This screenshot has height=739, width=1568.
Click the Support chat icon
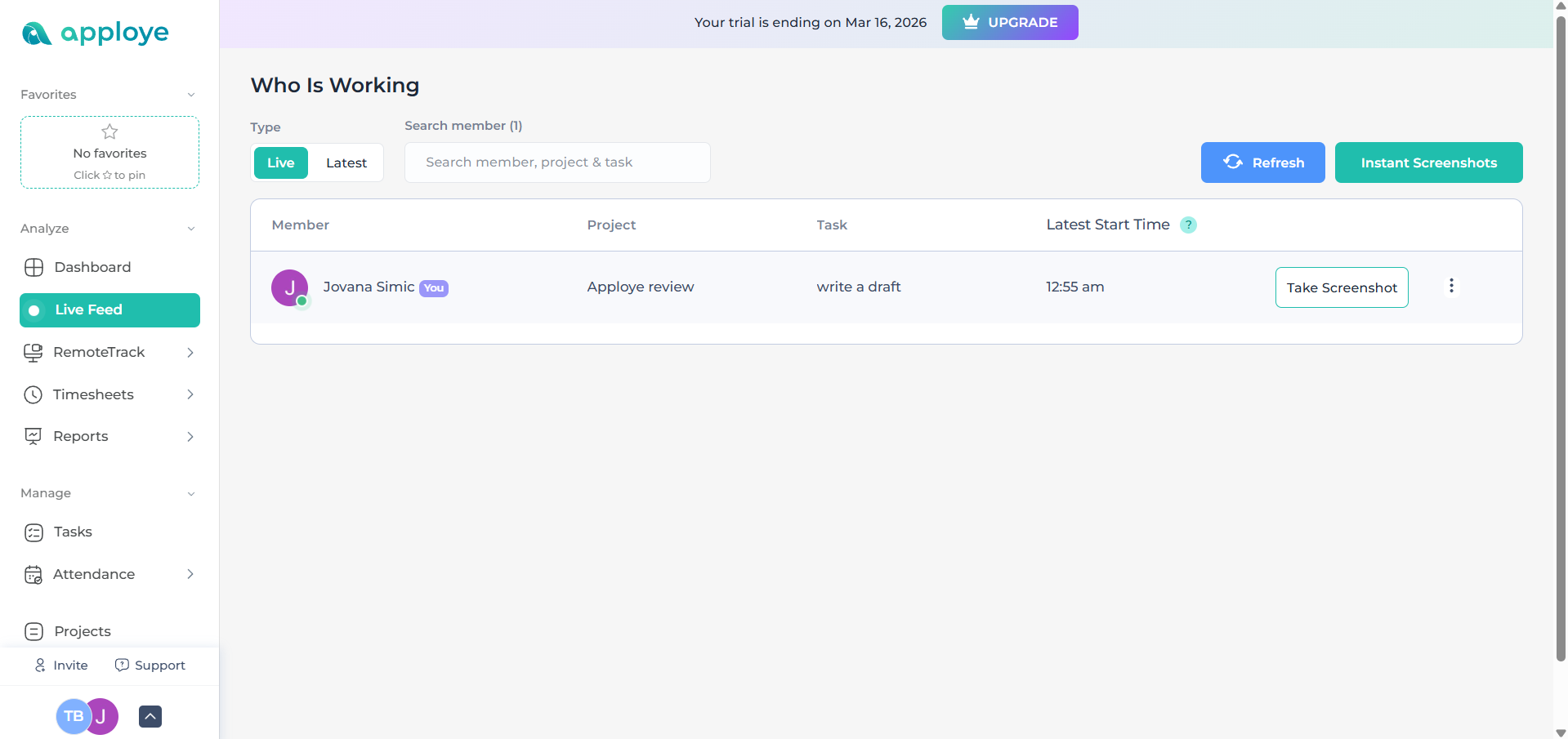tap(122, 665)
